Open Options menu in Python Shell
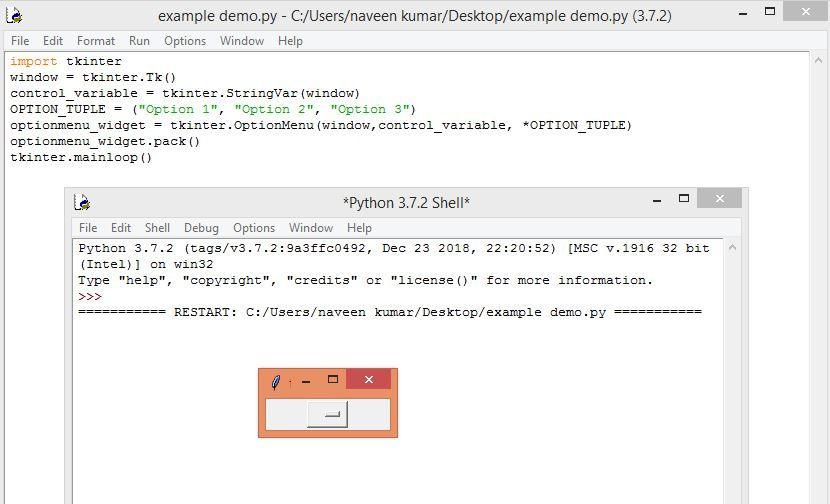Viewport: 830px width, 504px height. pyautogui.click(x=254, y=228)
